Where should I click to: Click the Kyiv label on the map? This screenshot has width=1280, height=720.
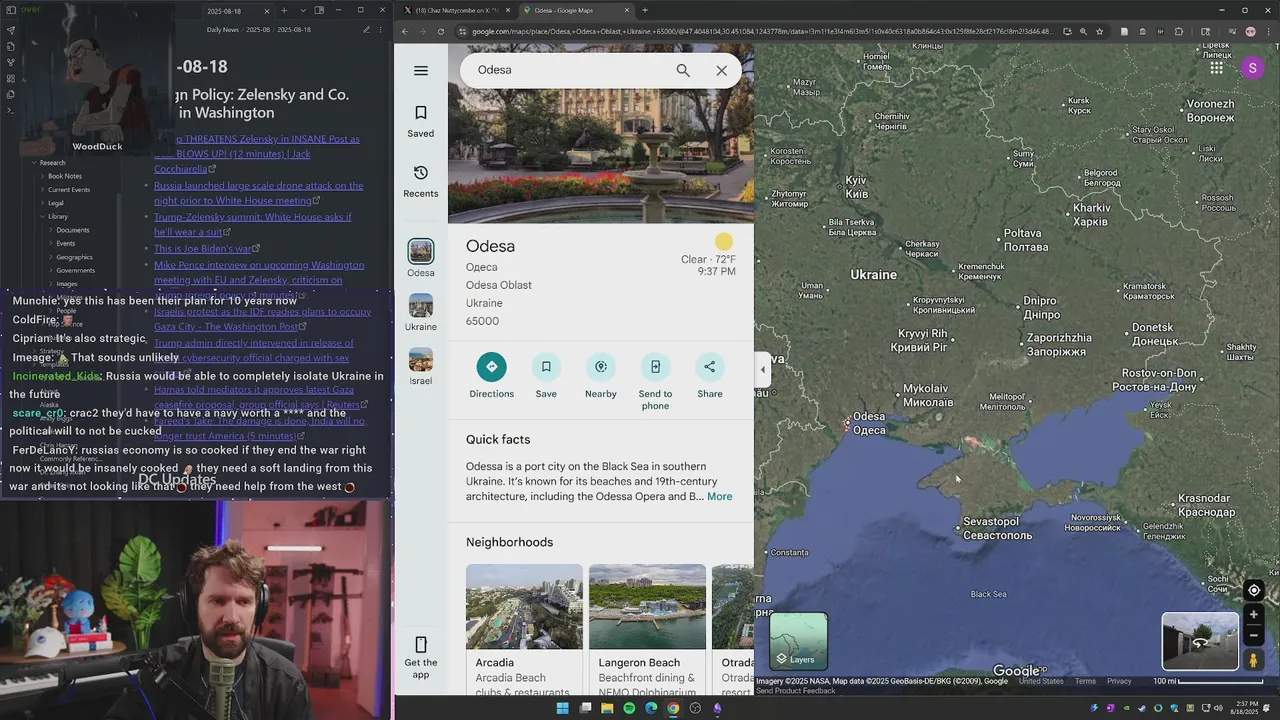coord(857,187)
